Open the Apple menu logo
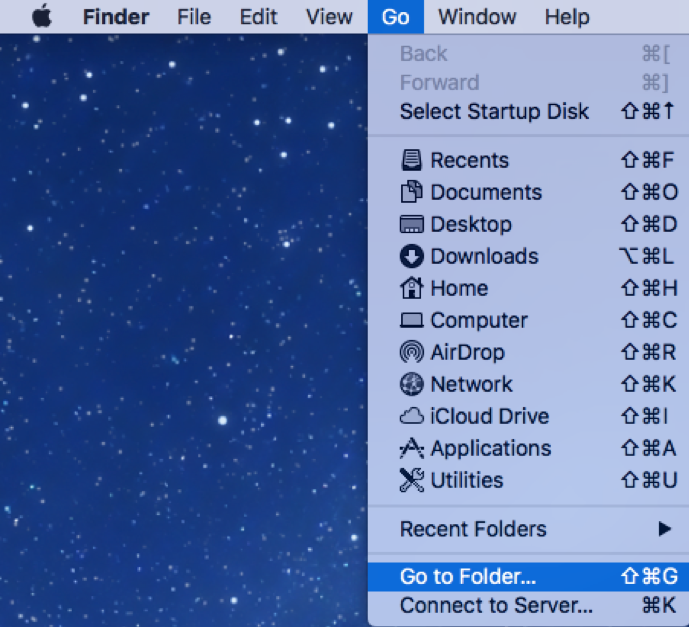This screenshot has width=689, height=627. click(41, 17)
